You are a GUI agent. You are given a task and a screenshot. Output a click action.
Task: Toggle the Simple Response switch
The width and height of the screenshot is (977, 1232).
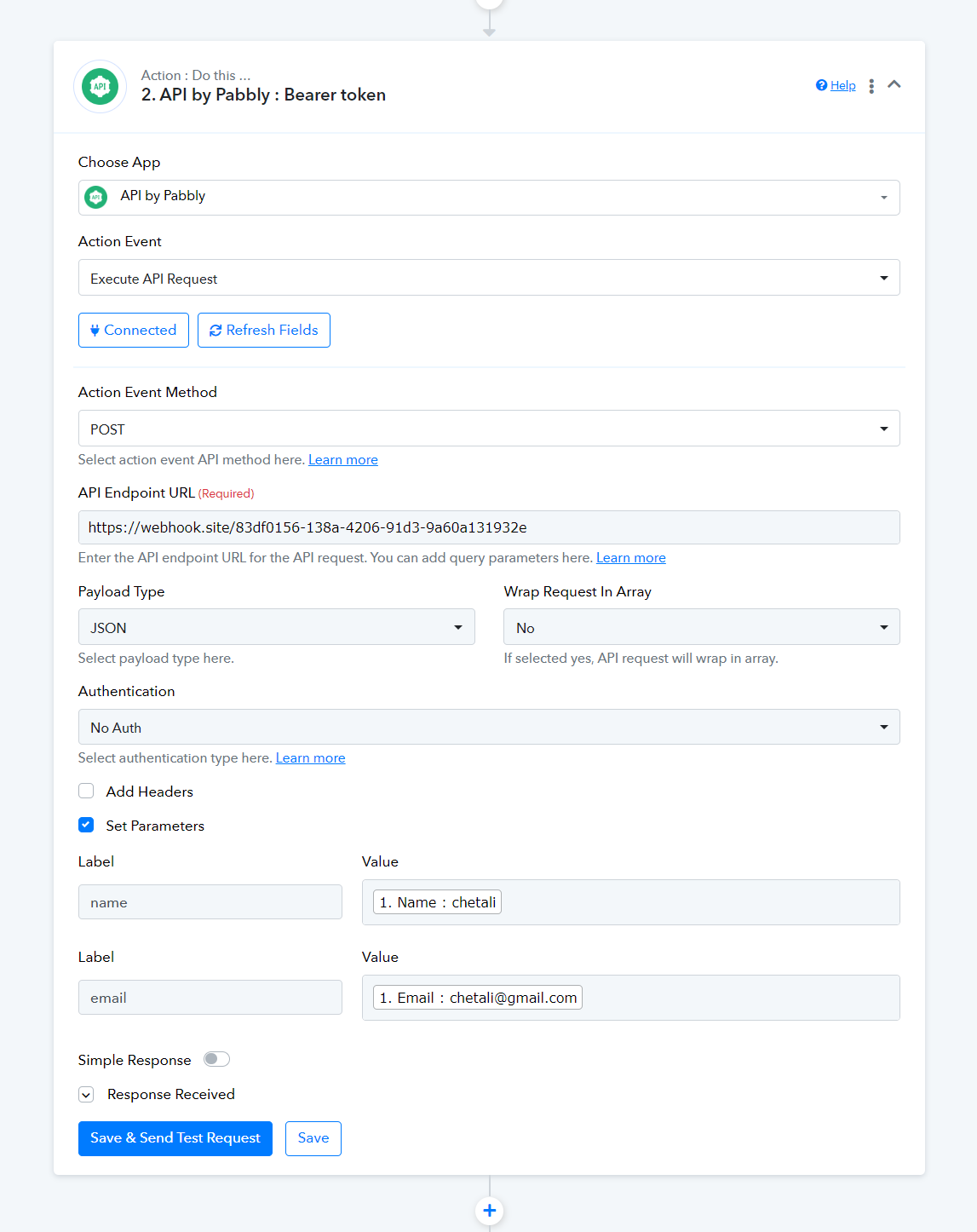tap(216, 1059)
